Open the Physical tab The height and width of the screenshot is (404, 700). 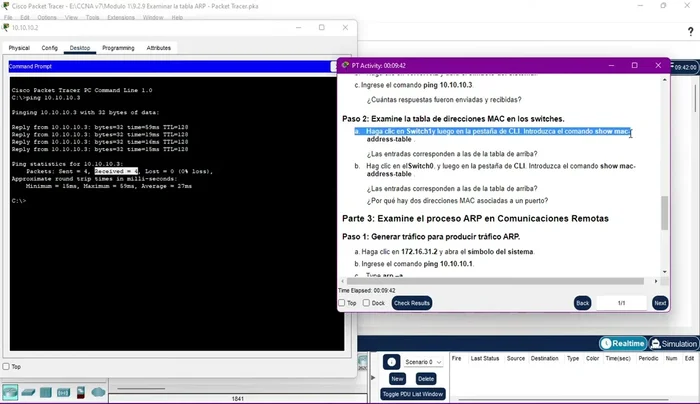click(x=19, y=48)
